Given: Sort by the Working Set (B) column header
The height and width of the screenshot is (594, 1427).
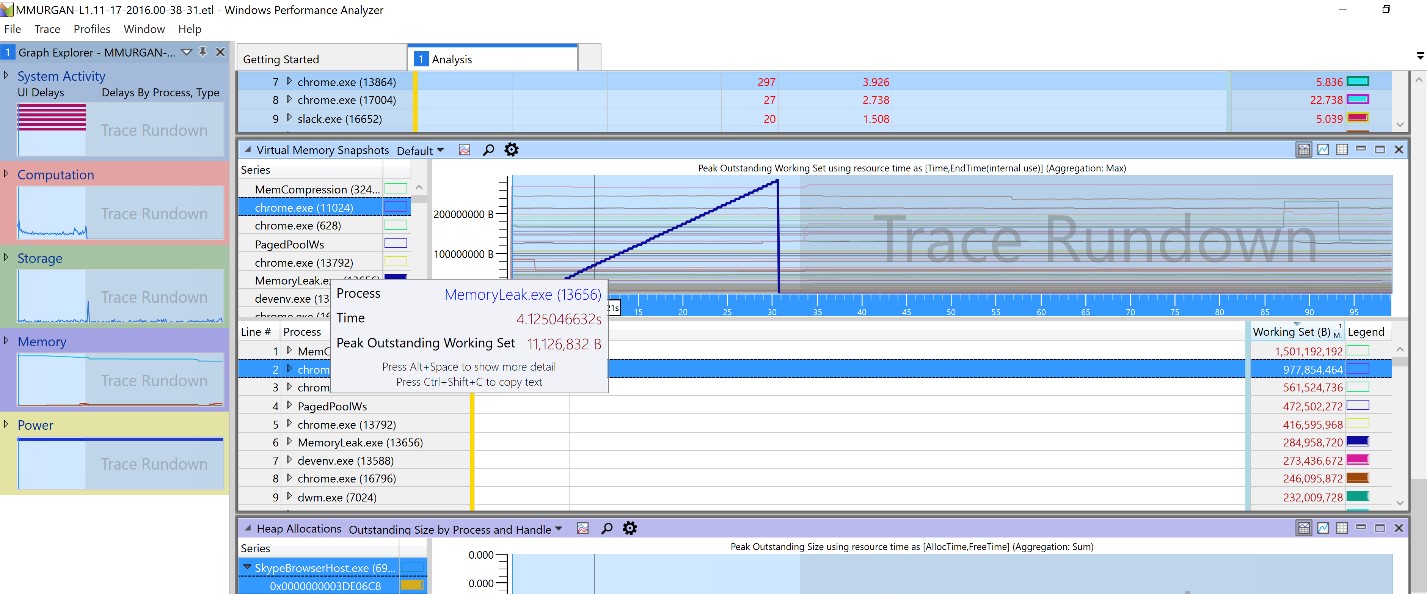Looking at the screenshot, I should click(x=1291, y=332).
